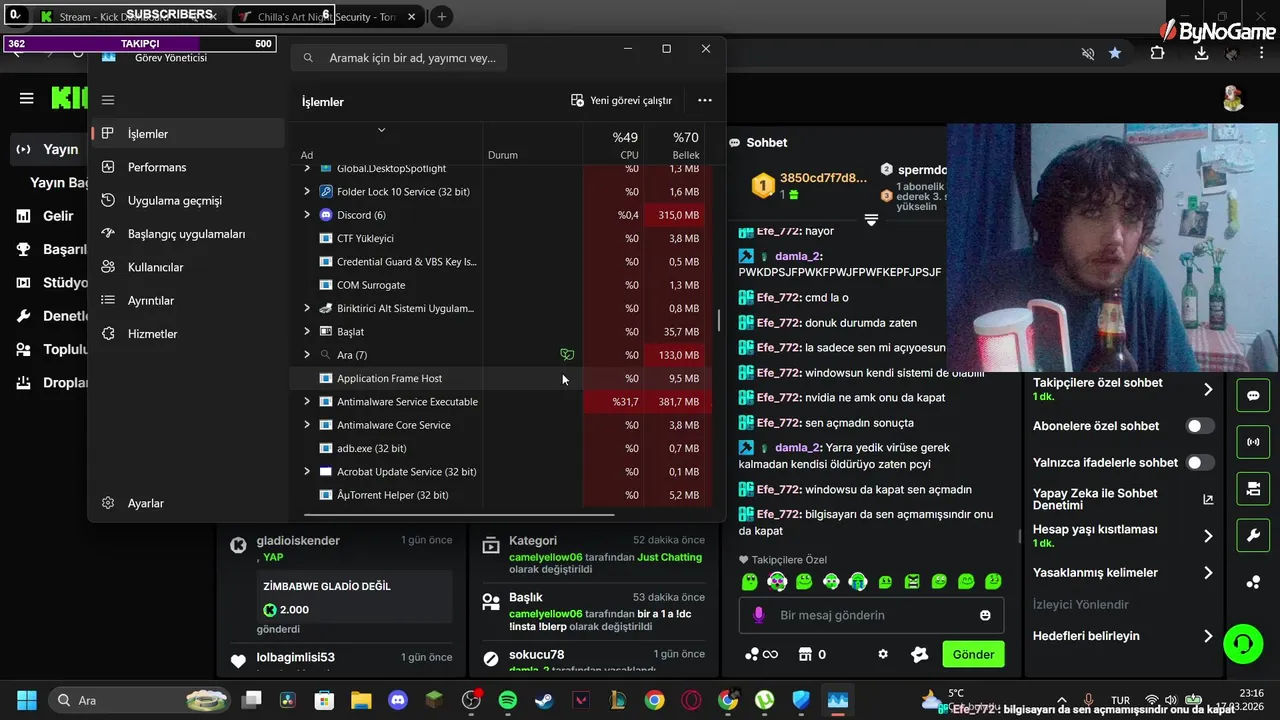Click the three-dots icon below the wrench
The width and height of the screenshot is (1280, 720).
point(1253,582)
